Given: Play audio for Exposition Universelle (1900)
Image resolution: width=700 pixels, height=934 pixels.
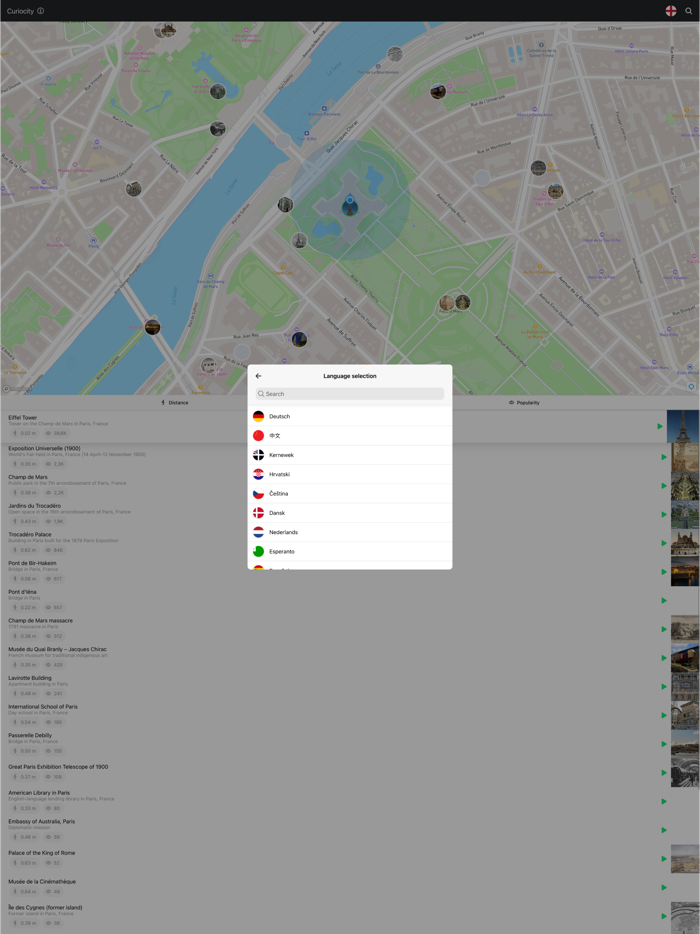Looking at the screenshot, I should (664, 457).
